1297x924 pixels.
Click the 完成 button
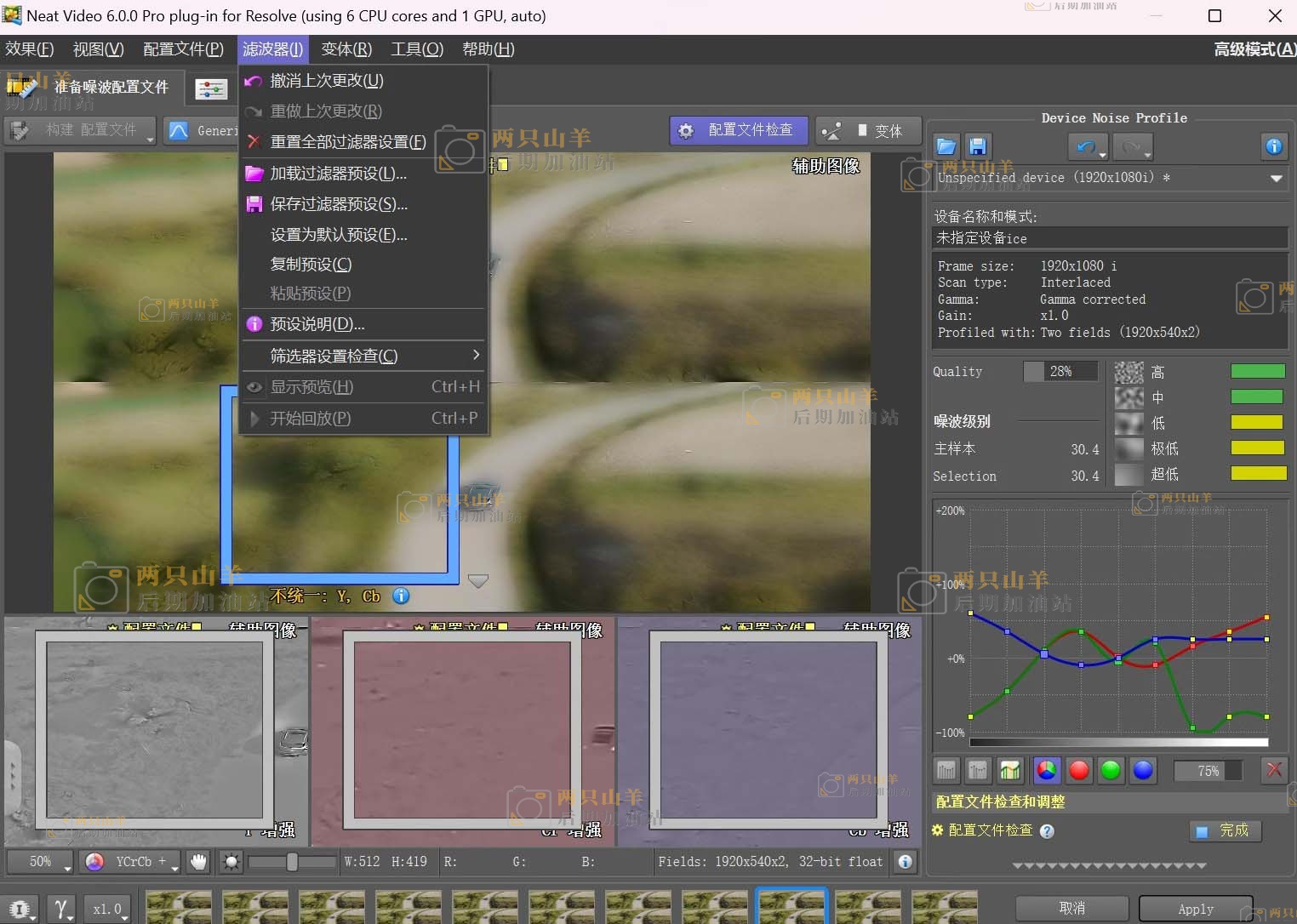coord(1224,830)
